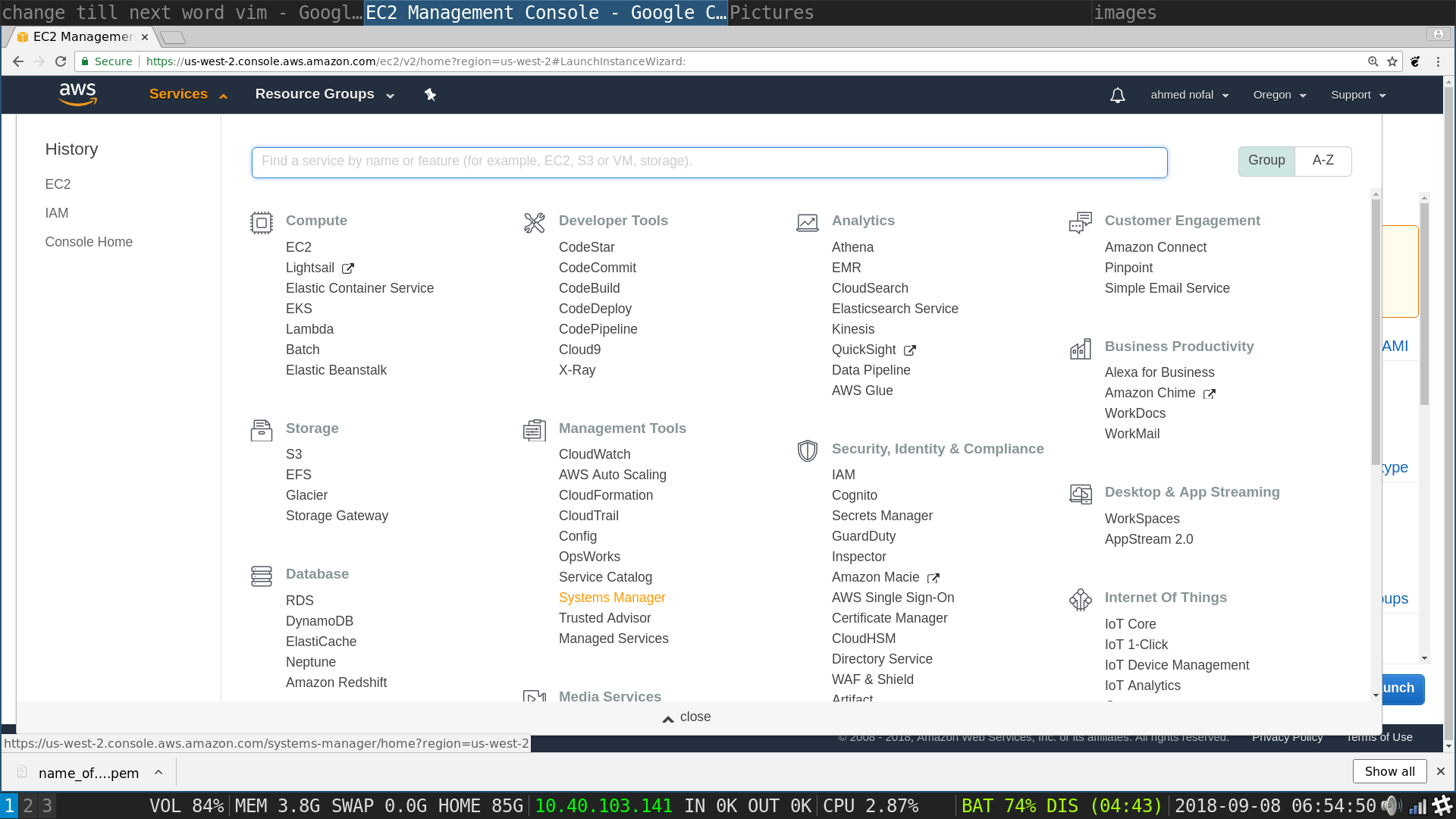Switch service view to A-Z

point(1323,161)
